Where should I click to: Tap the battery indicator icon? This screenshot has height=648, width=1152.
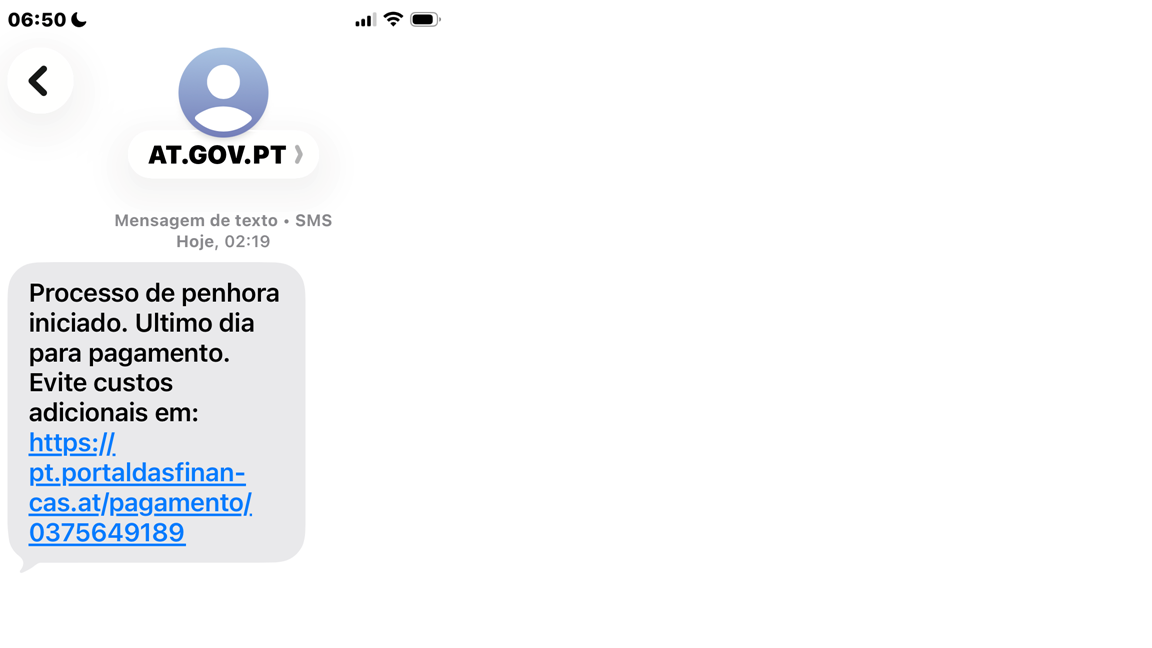(x=425, y=20)
